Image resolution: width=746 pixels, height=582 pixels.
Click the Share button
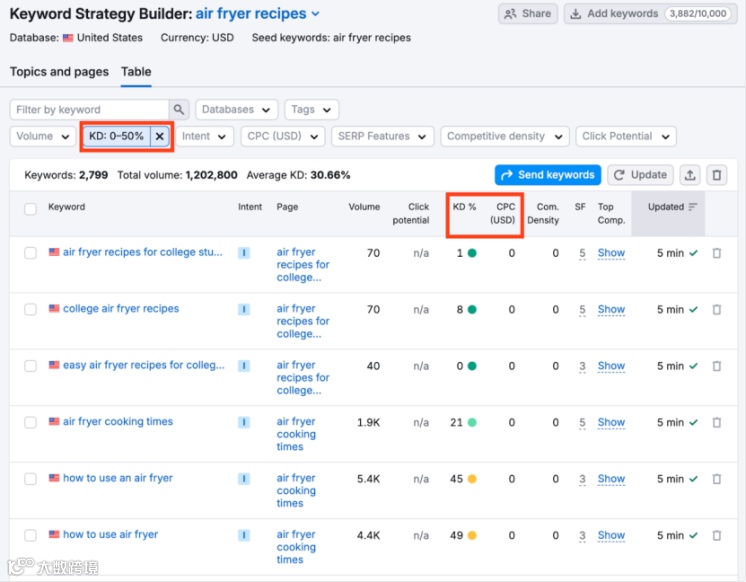tap(528, 14)
